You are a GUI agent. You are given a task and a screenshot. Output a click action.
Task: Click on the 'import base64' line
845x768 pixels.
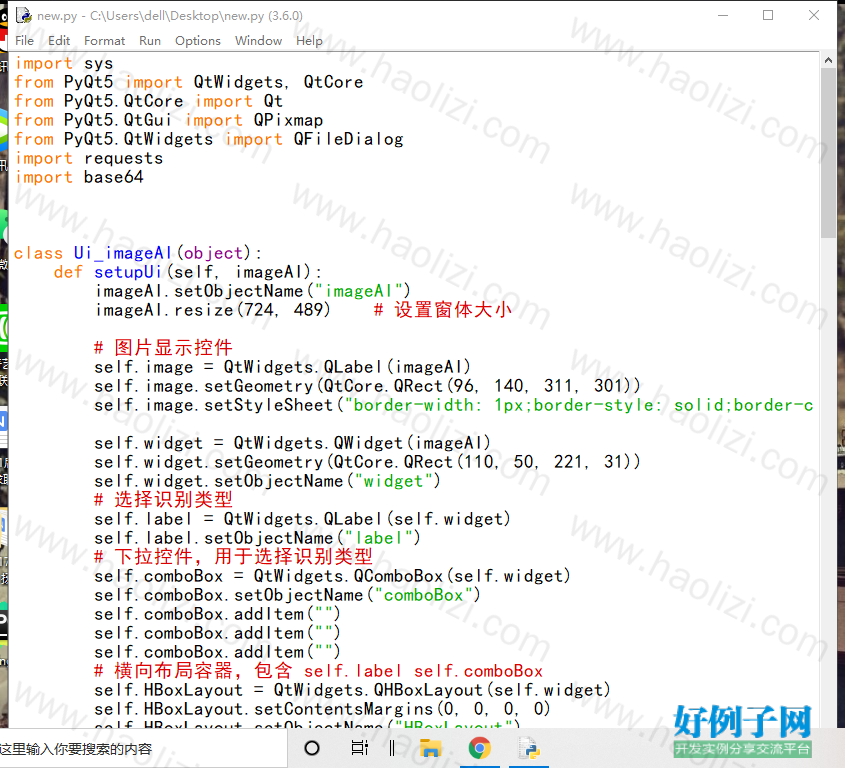pyautogui.click(x=79, y=177)
